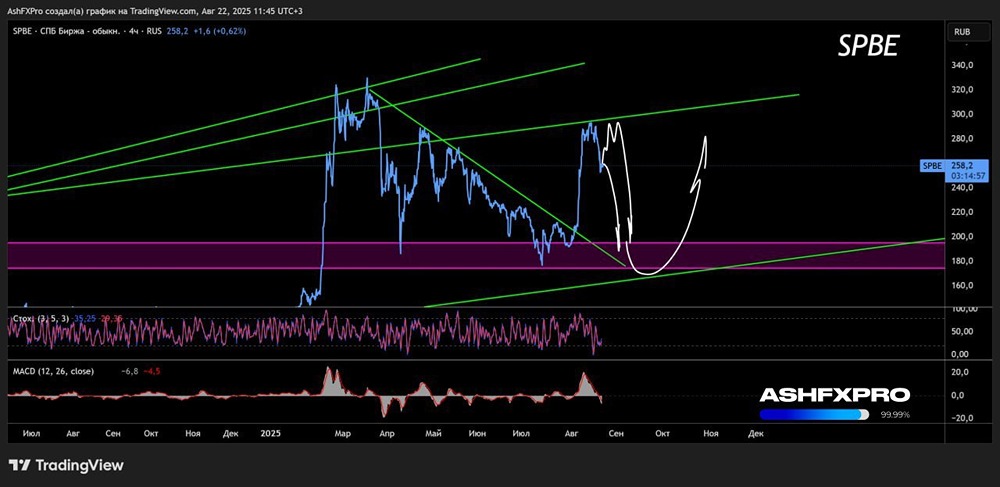Click the 50,00 Stochastic axis label

pos(964,331)
